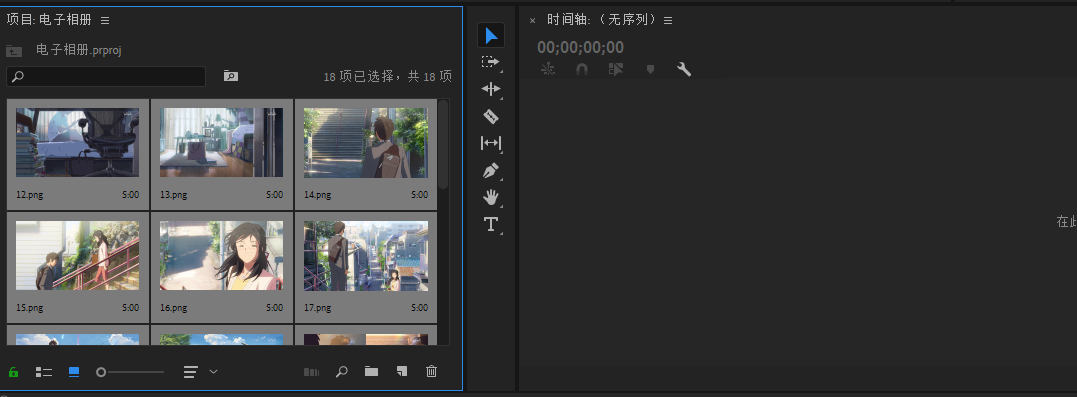Click Automate to Sequence button
Screen dimensions: 1077x397
[311, 372]
